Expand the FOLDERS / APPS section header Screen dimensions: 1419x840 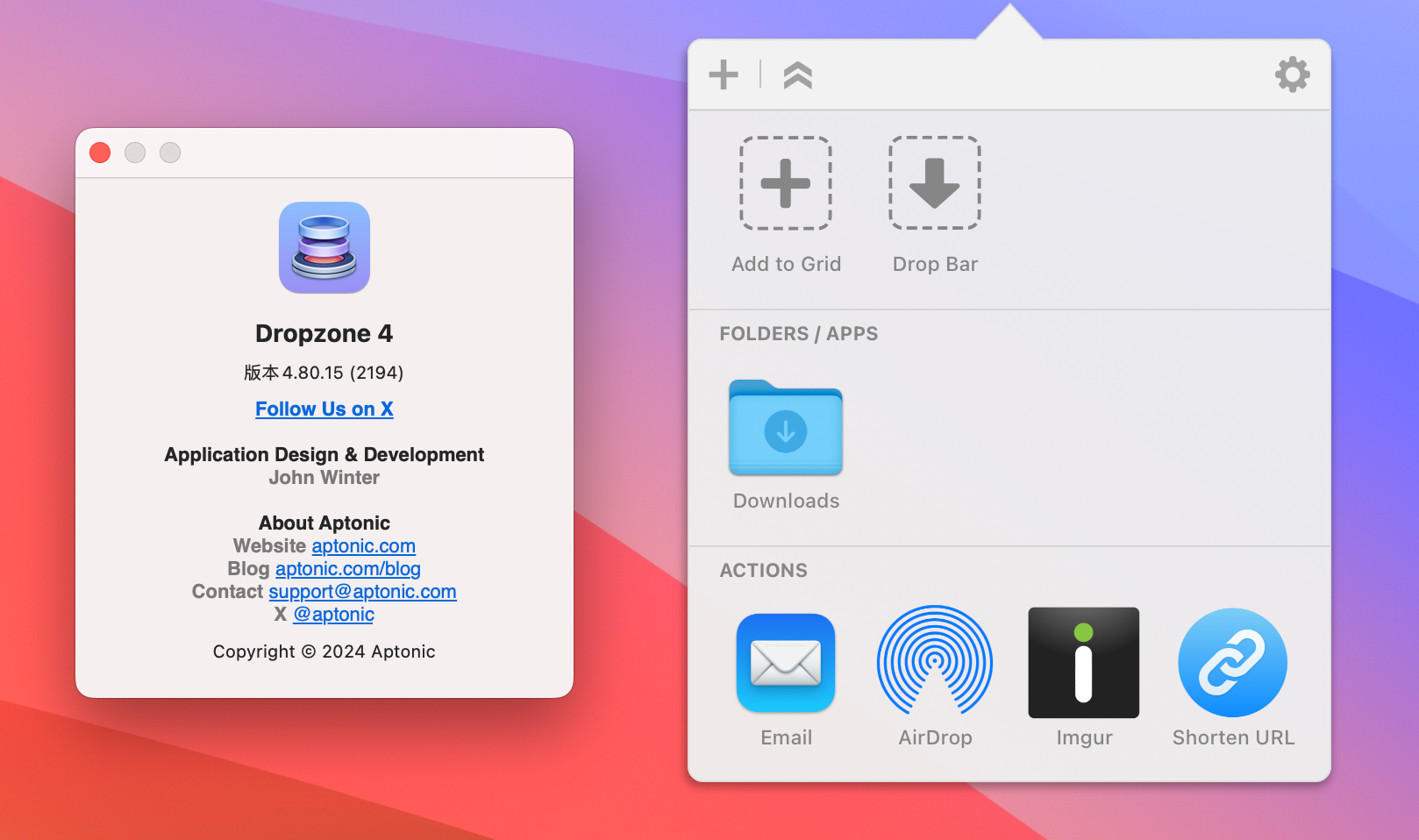[799, 334]
